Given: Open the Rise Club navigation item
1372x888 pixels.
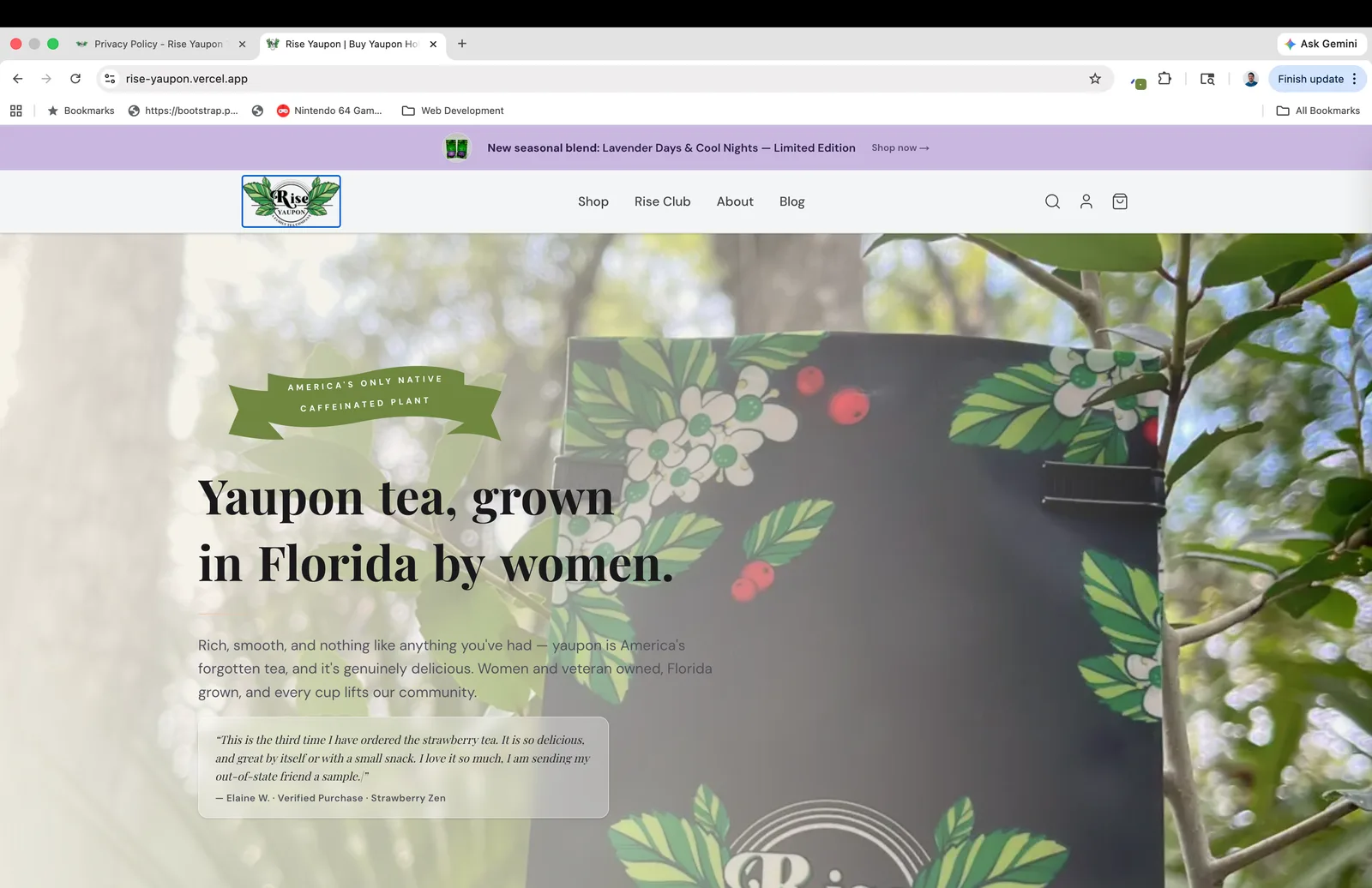Looking at the screenshot, I should pos(662,201).
